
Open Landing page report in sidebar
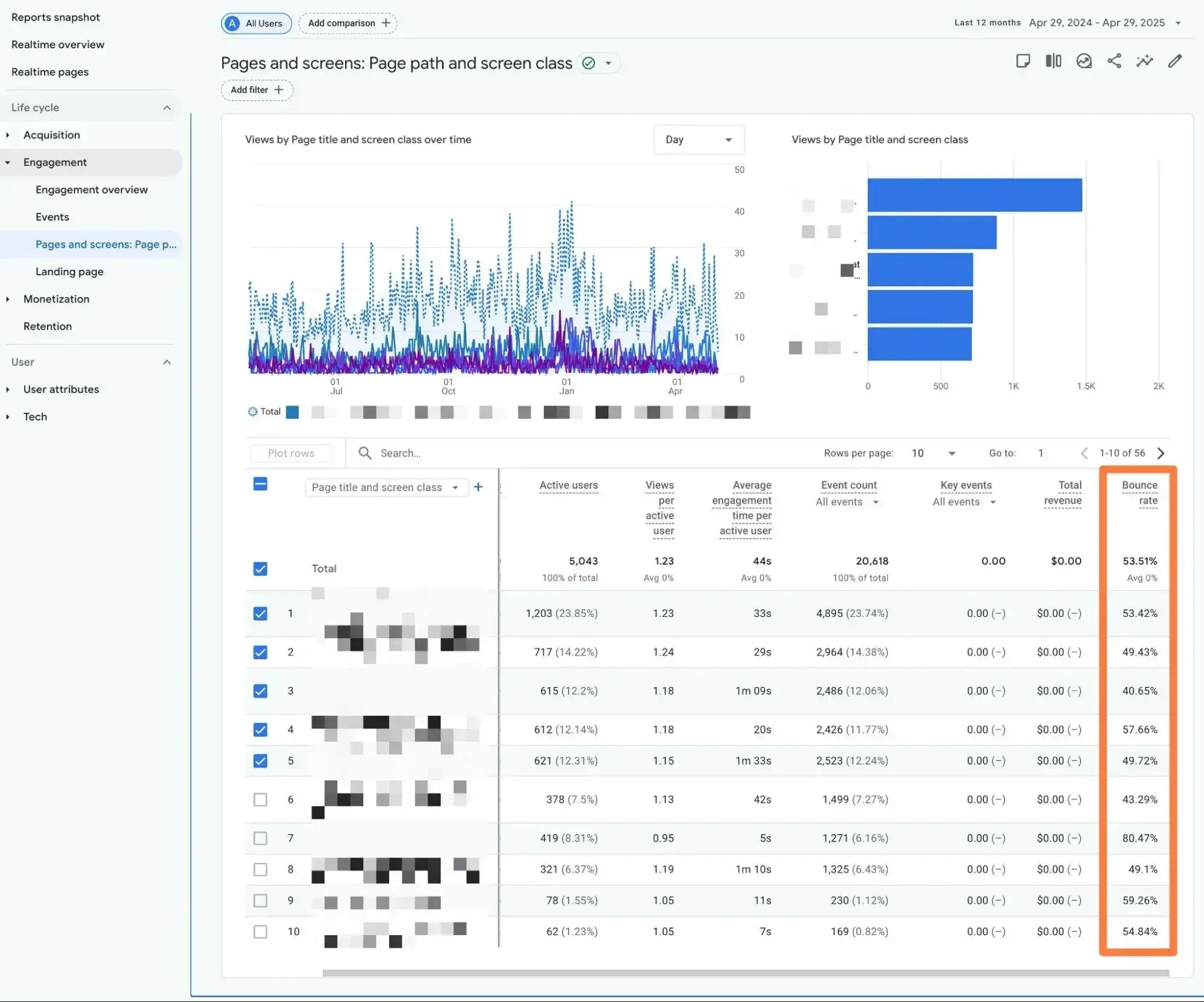coord(69,272)
